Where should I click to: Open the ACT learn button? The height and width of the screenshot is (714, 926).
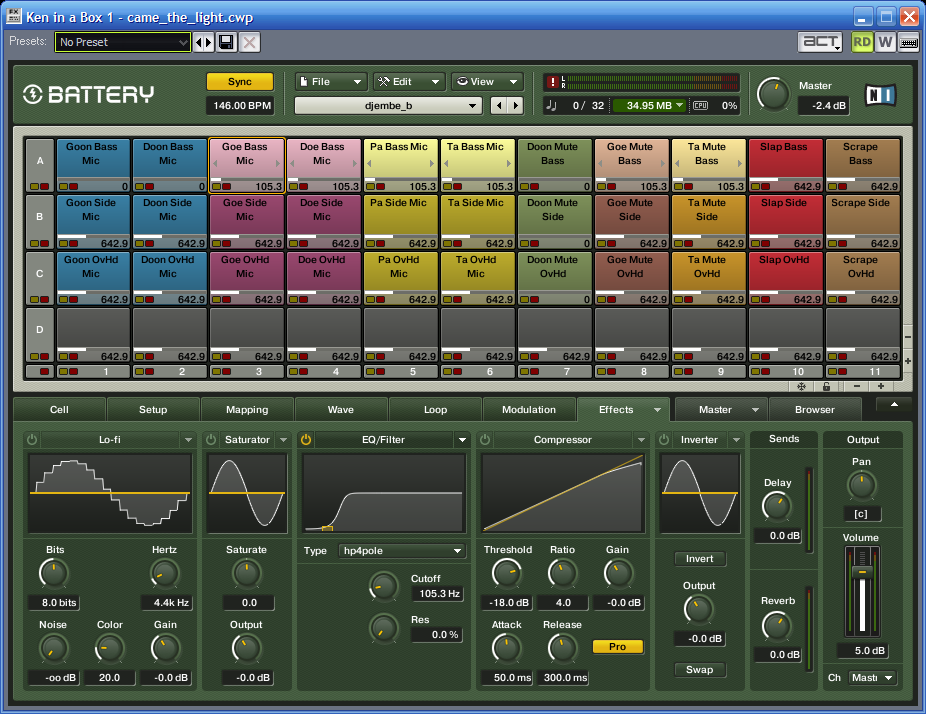click(821, 42)
